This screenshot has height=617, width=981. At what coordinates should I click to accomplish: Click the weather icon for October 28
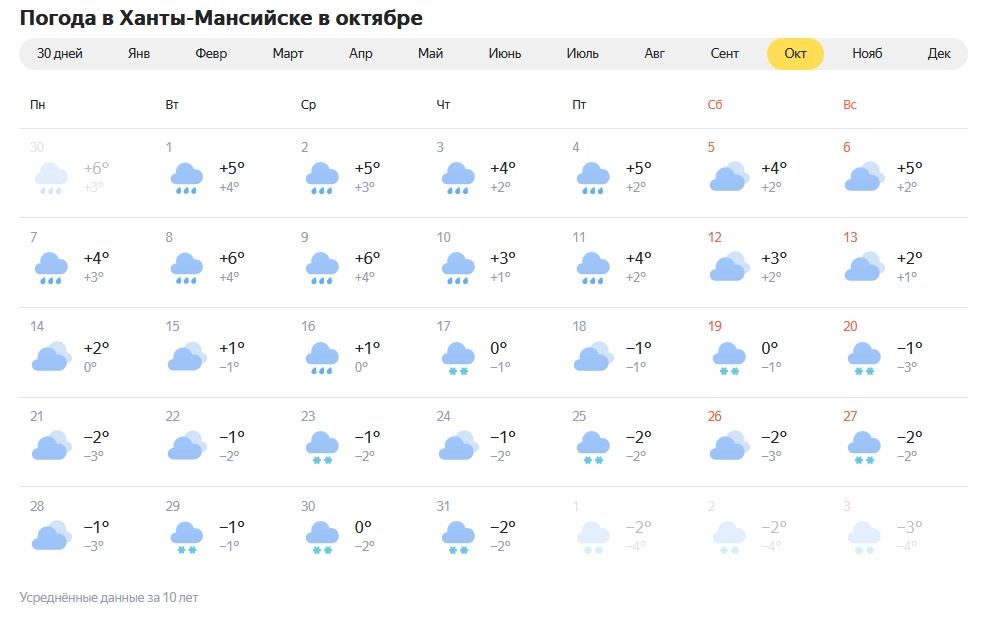[51, 536]
